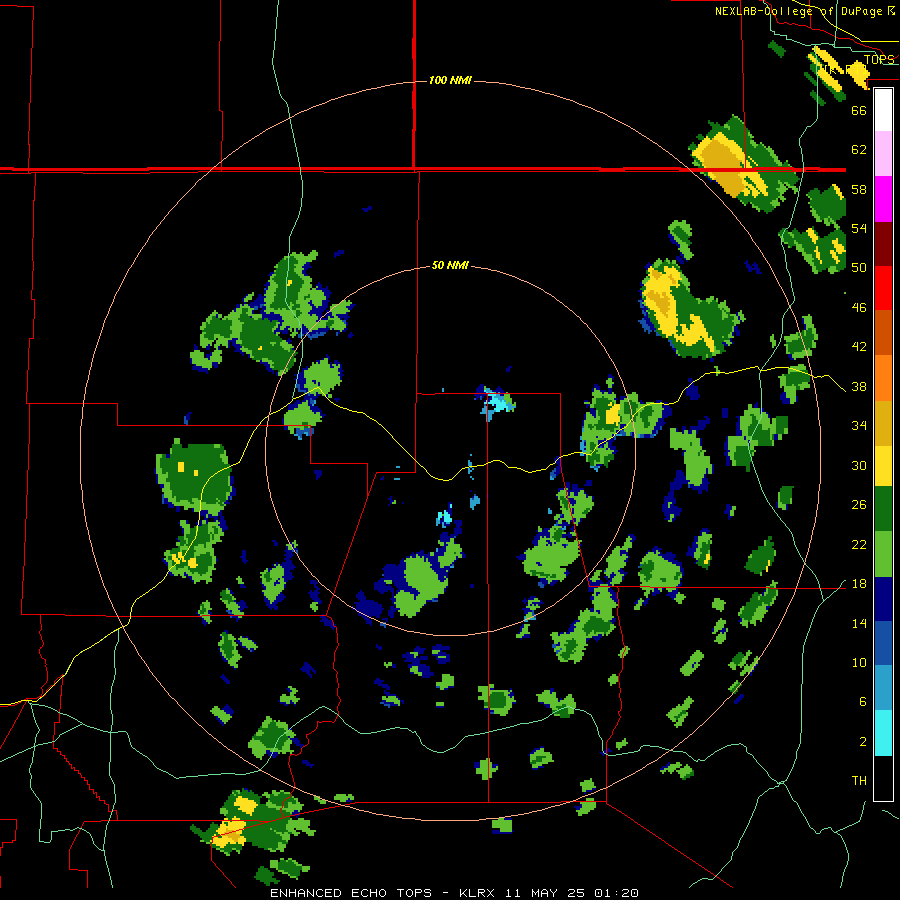Viewport: 900px width, 900px height.
Task: Click the navy blue legend color band
Action: coord(883,599)
